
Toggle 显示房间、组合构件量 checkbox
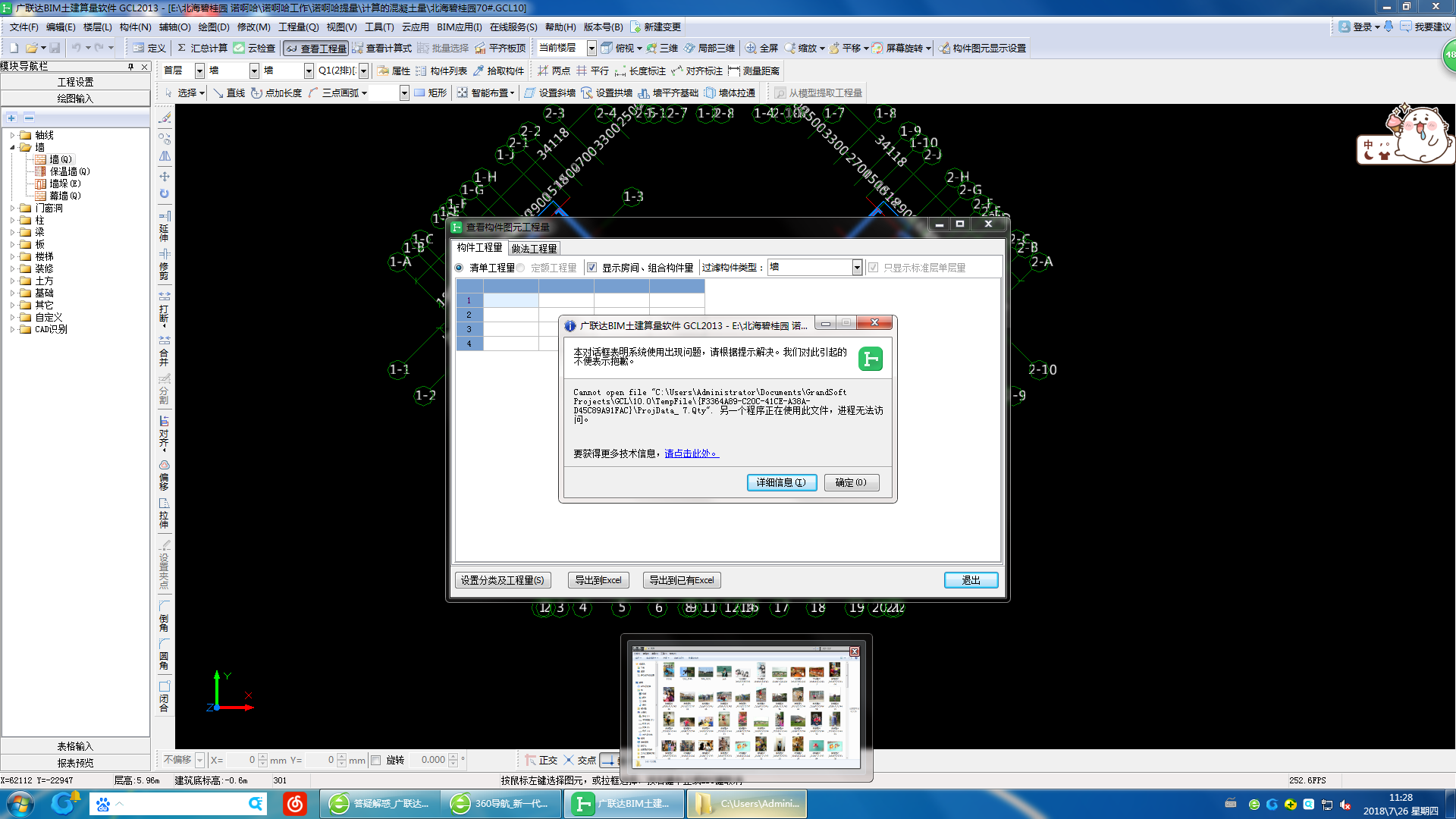tap(591, 268)
